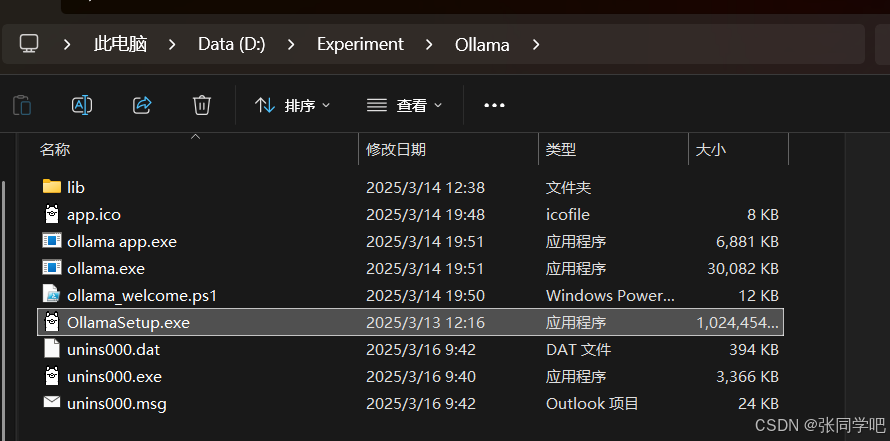Click the Windows Power... type cell
Viewport: 890px width, 441px height.
[x=610, y=296]
